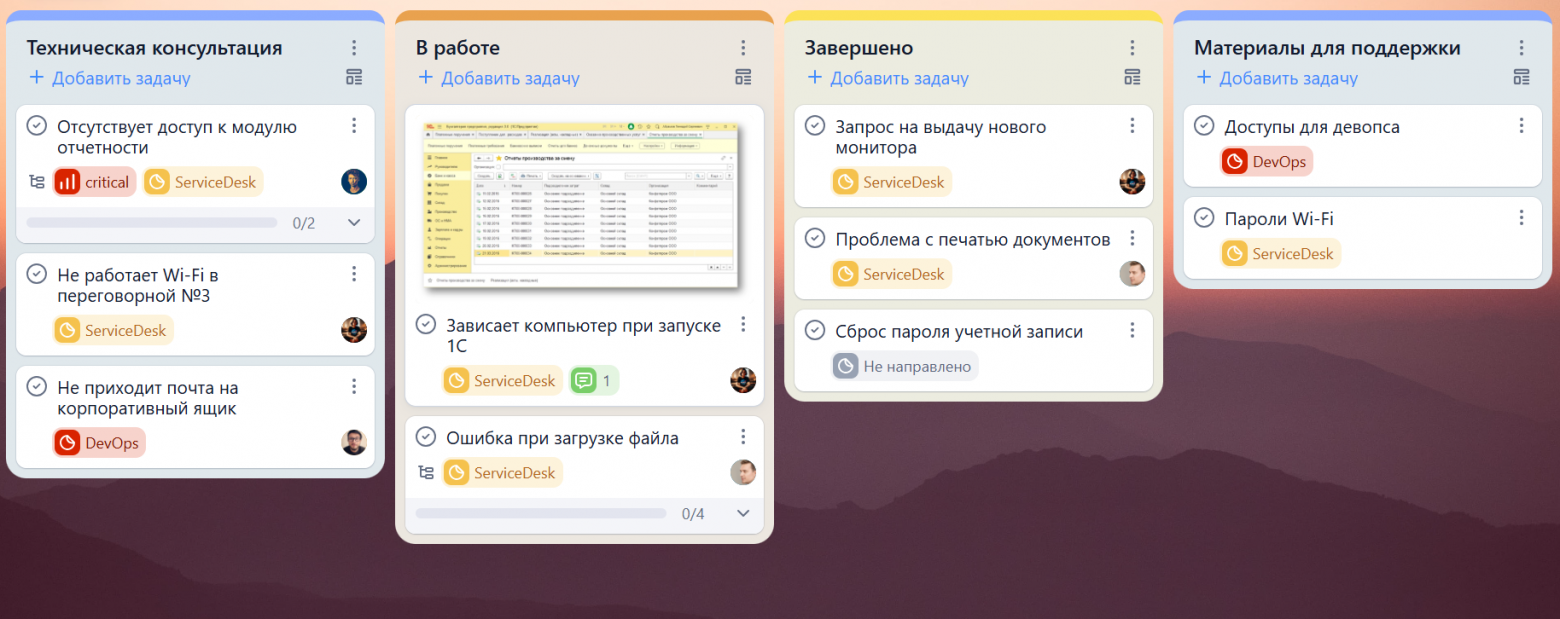Open ServiceDesk tag on Пароли Wi-Fi card
Viewport: 1560px width, 619px height.
tap(1281, 253)
